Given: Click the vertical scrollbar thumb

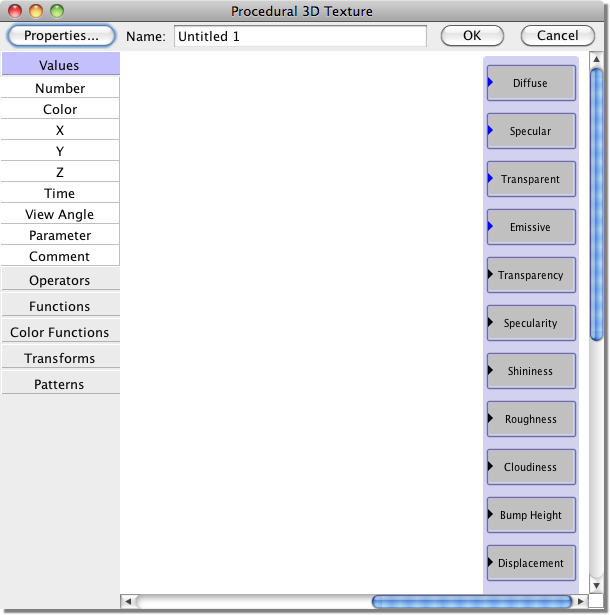Looking at the screenshot, I should pyautogui.click(x=597, y=205).
